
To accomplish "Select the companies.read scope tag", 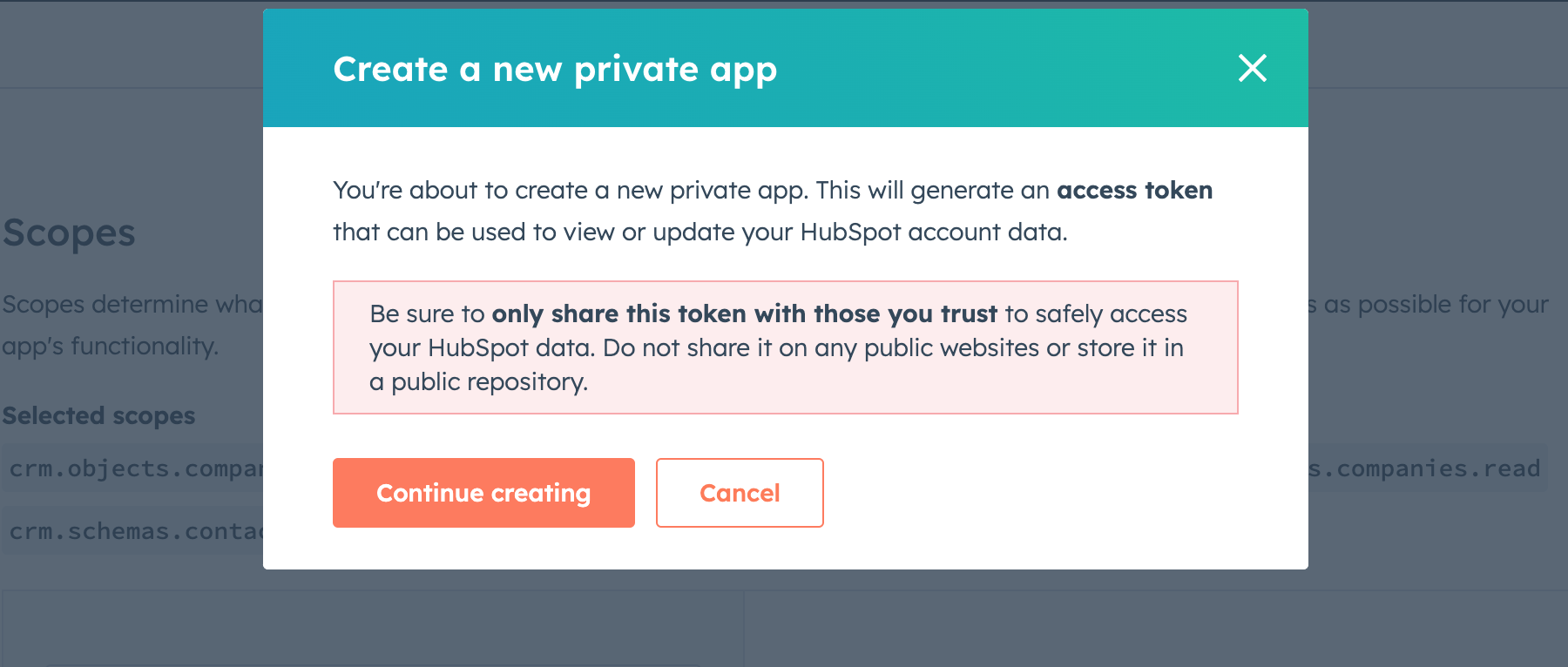I will (x=1428, y=468).
